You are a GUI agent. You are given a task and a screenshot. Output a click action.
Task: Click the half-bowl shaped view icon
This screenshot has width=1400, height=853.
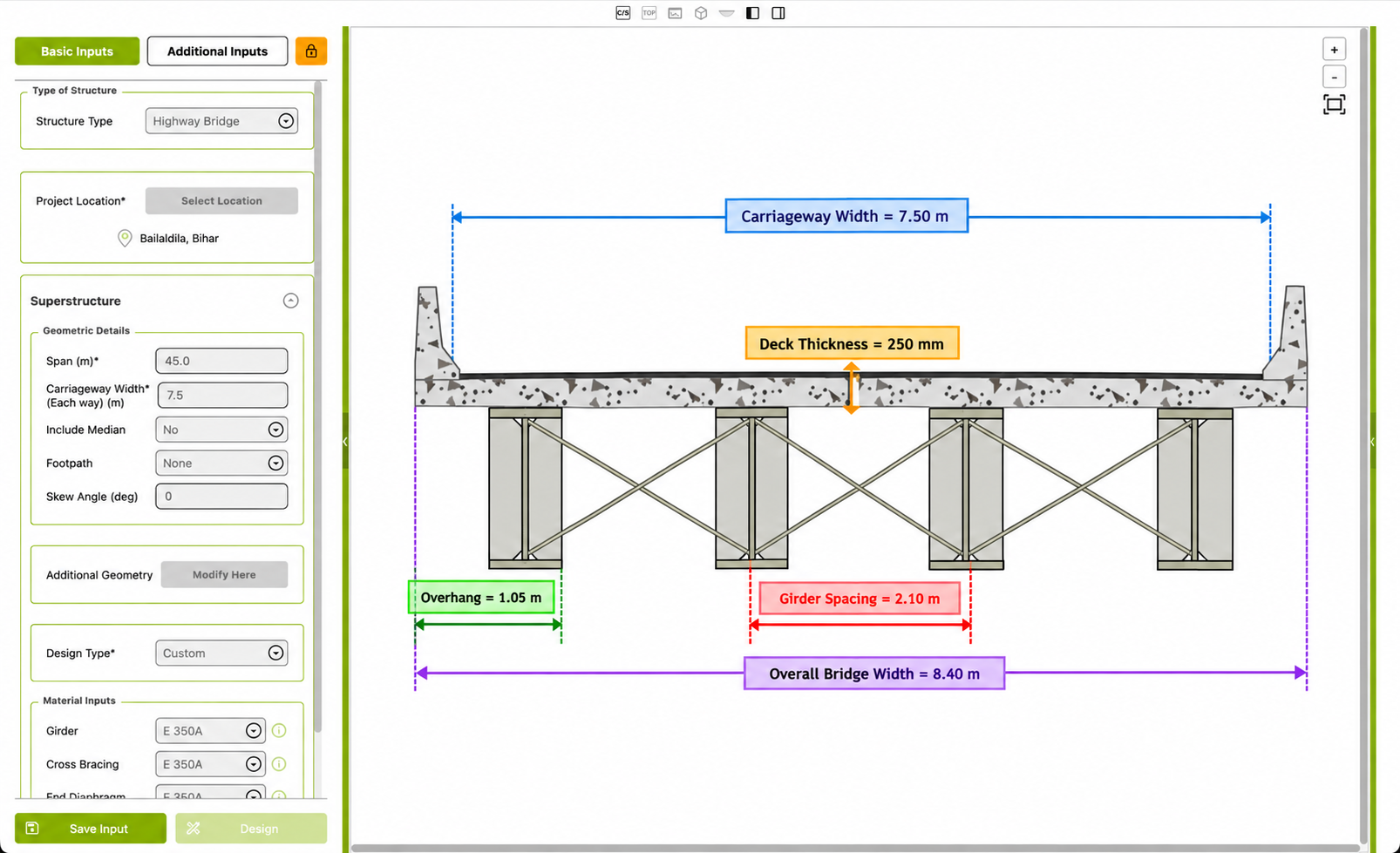[727, 13]
